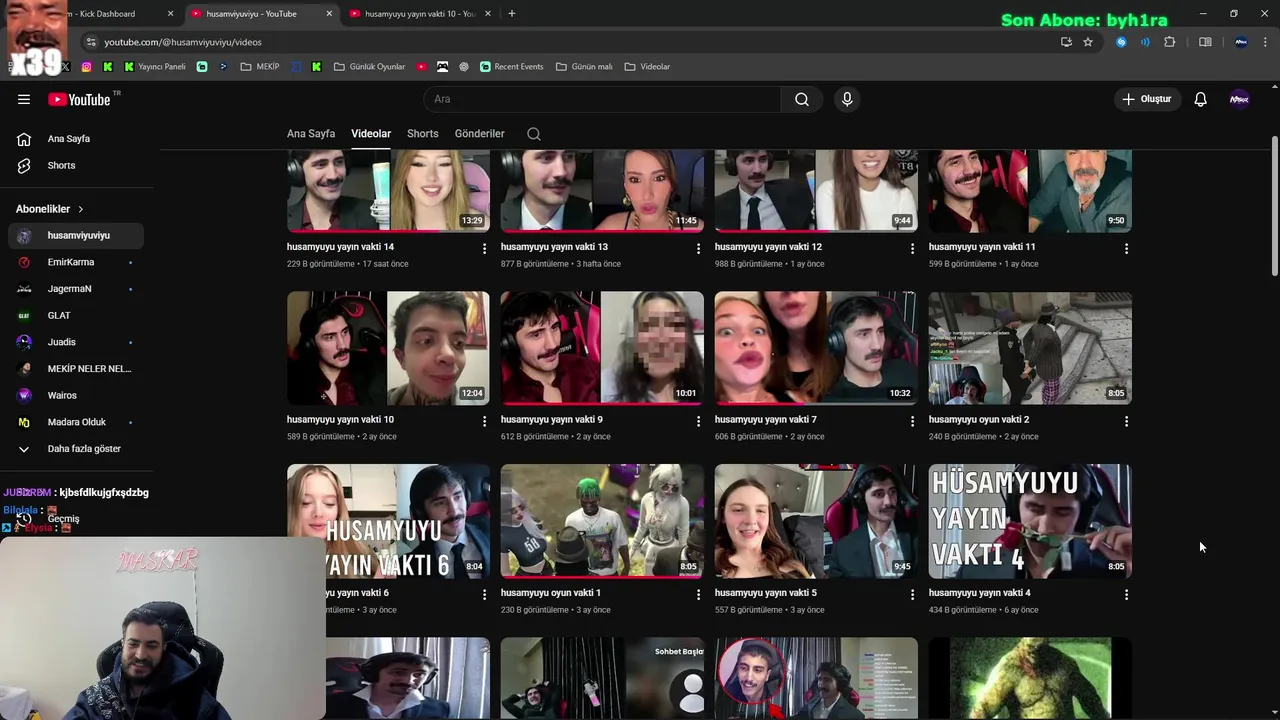
Task: Open the browser extensions puzzle icon
Action: [x=1169, y=42]
